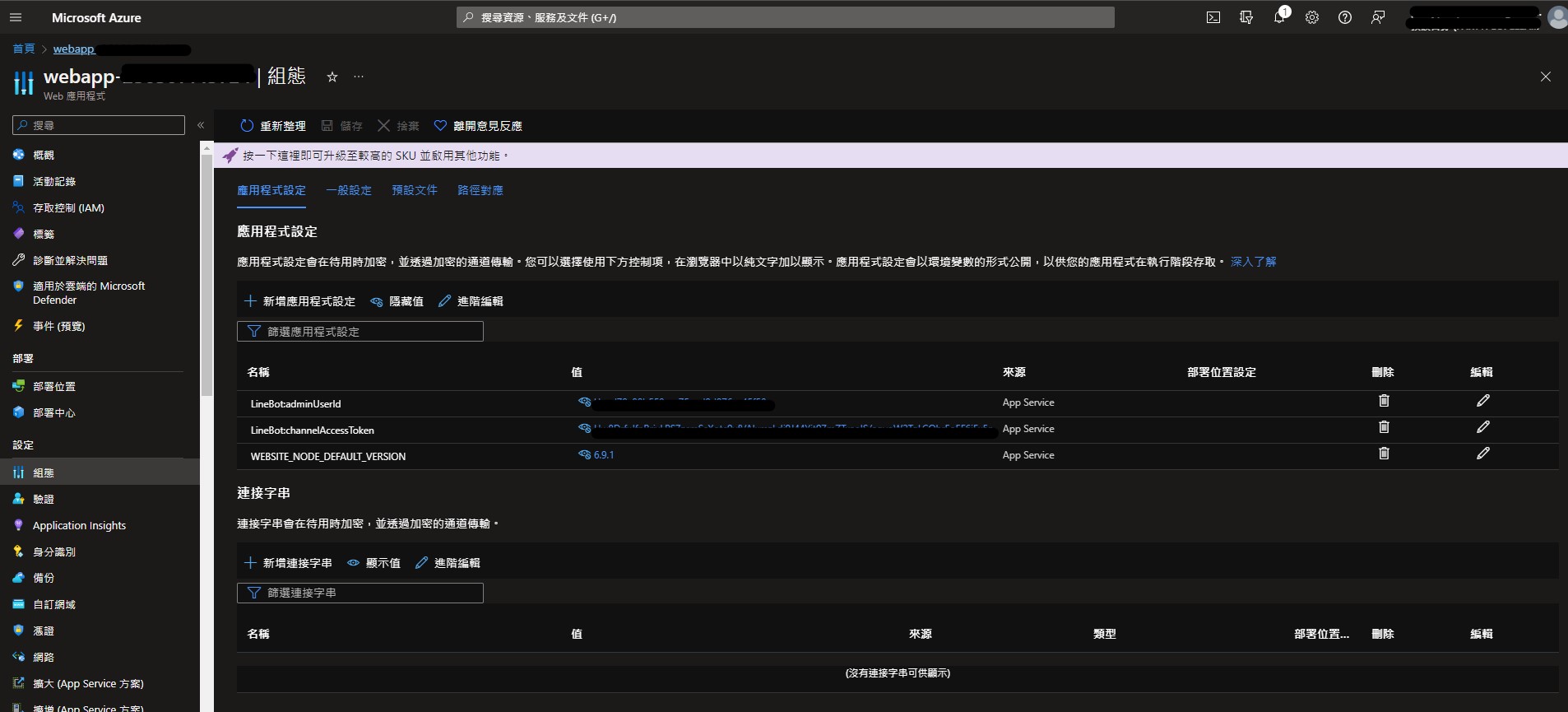The image size is (1568, 712).
Task: Click the SKU upgrade banner
Action: click(x=890, y=156)
